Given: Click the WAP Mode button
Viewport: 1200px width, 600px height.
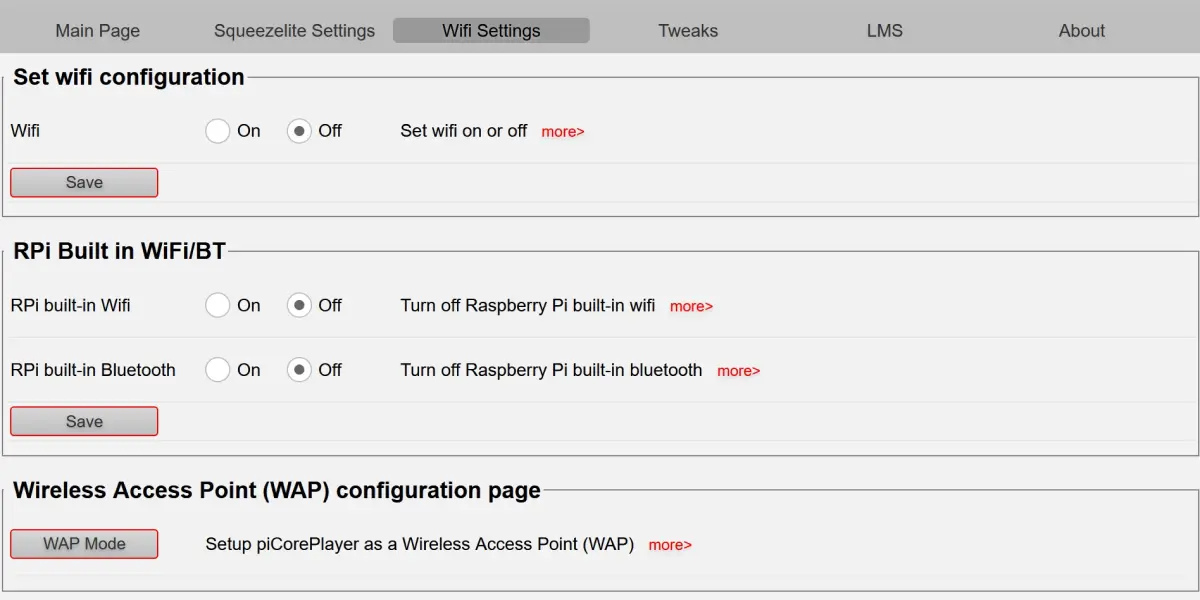Looking at the screenshot, I should coord(84,544).
